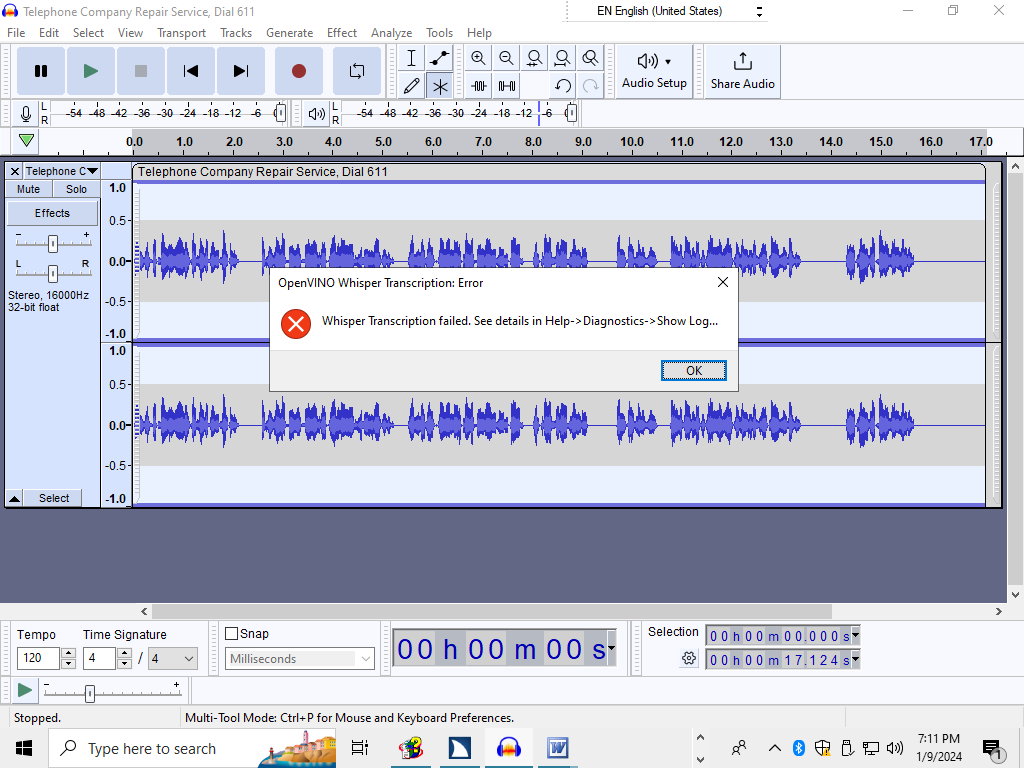Click the playback meter speaker icon
This screenshot has width=1024, height=768.
coord(317,114)
